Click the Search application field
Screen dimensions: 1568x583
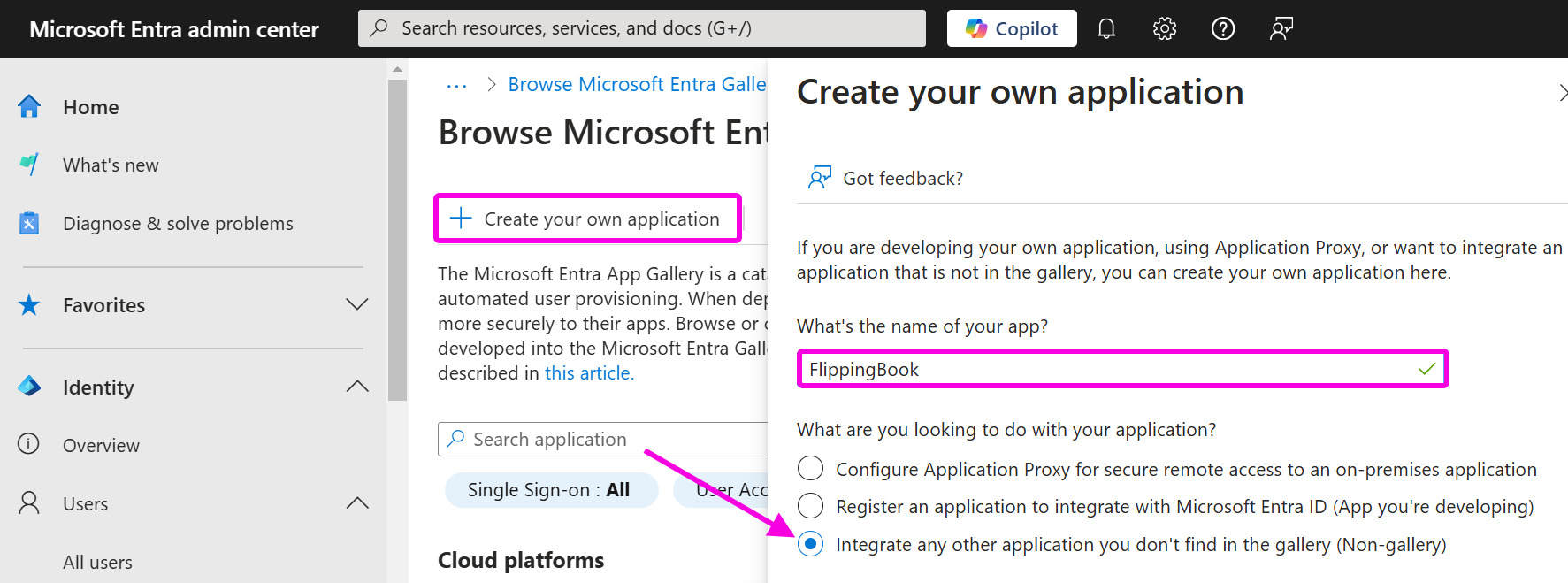point(603,439)
